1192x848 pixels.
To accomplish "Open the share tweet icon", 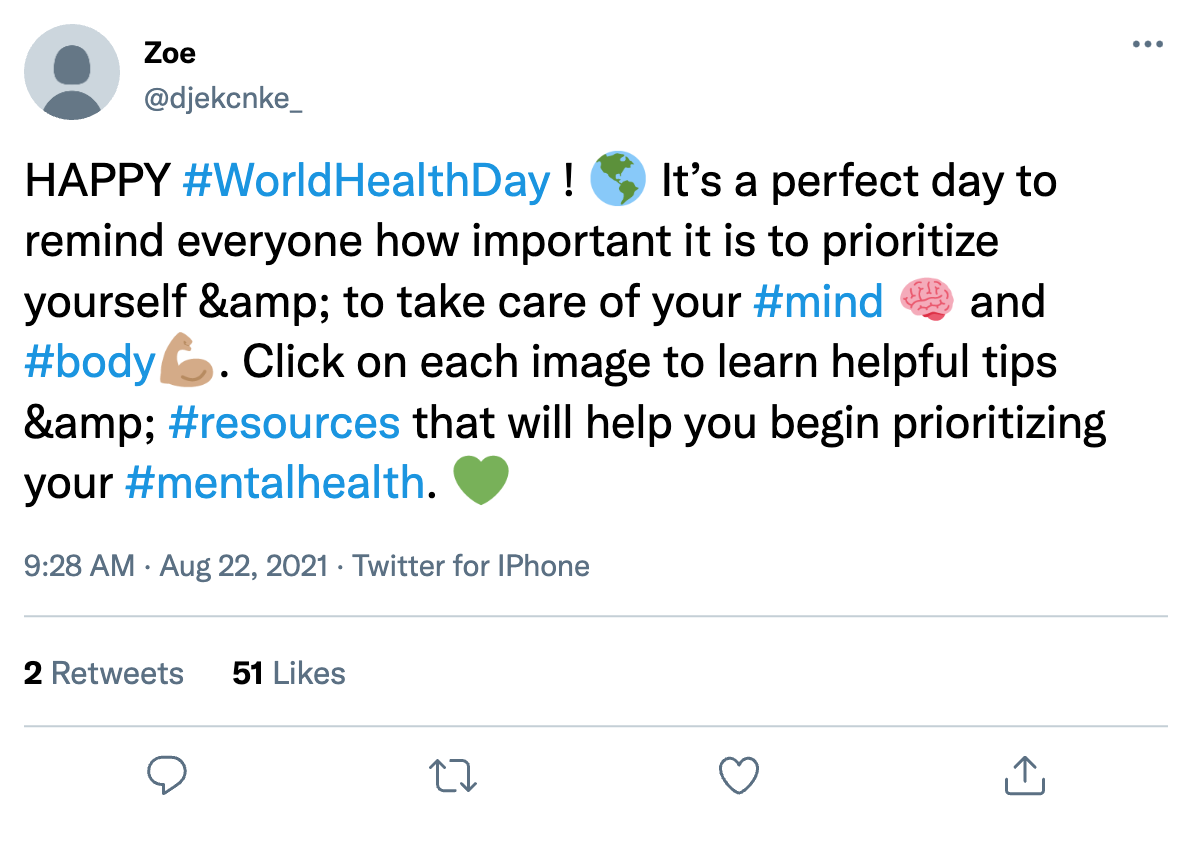I will point(1023,775).
